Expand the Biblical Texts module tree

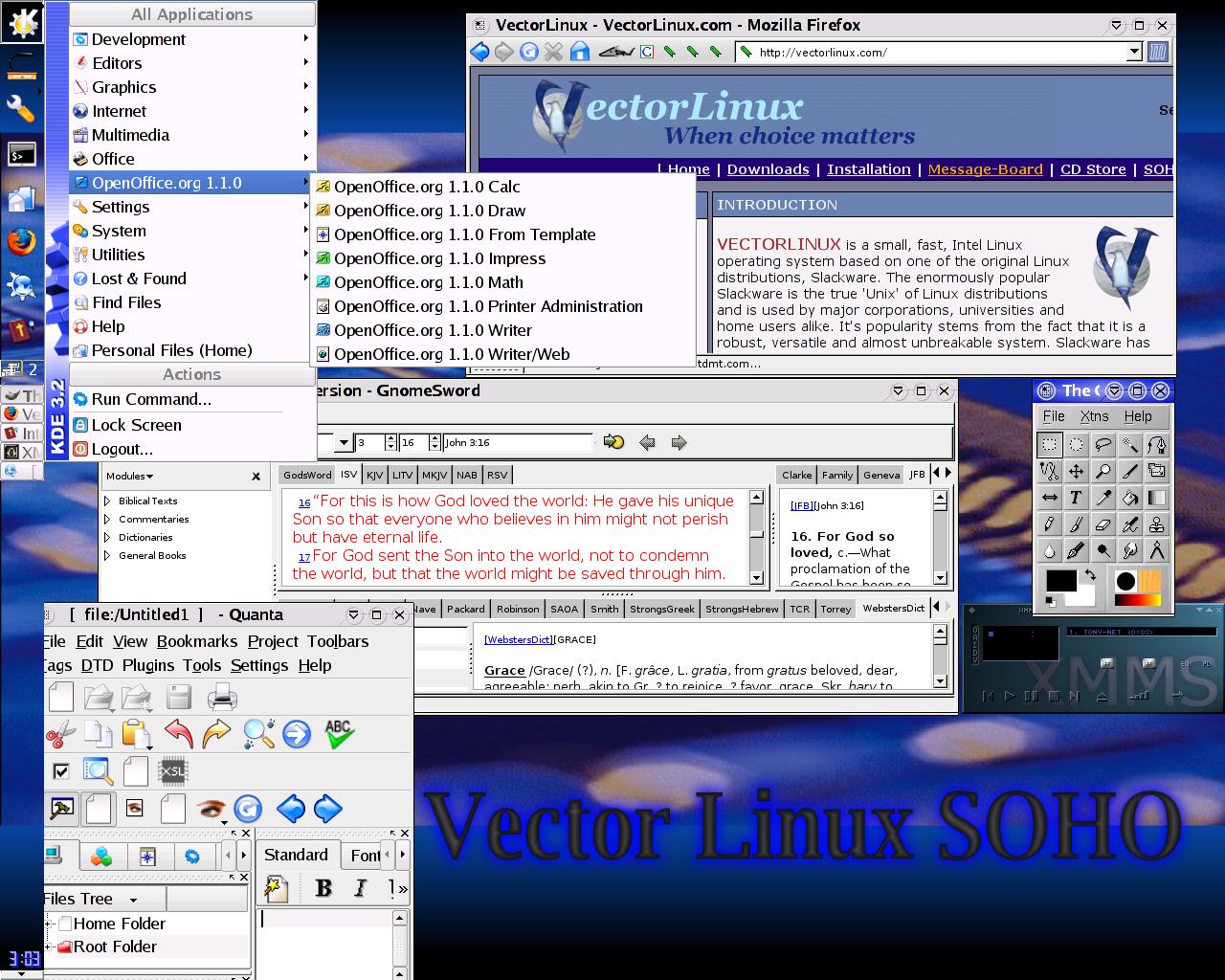click(107, 501)
